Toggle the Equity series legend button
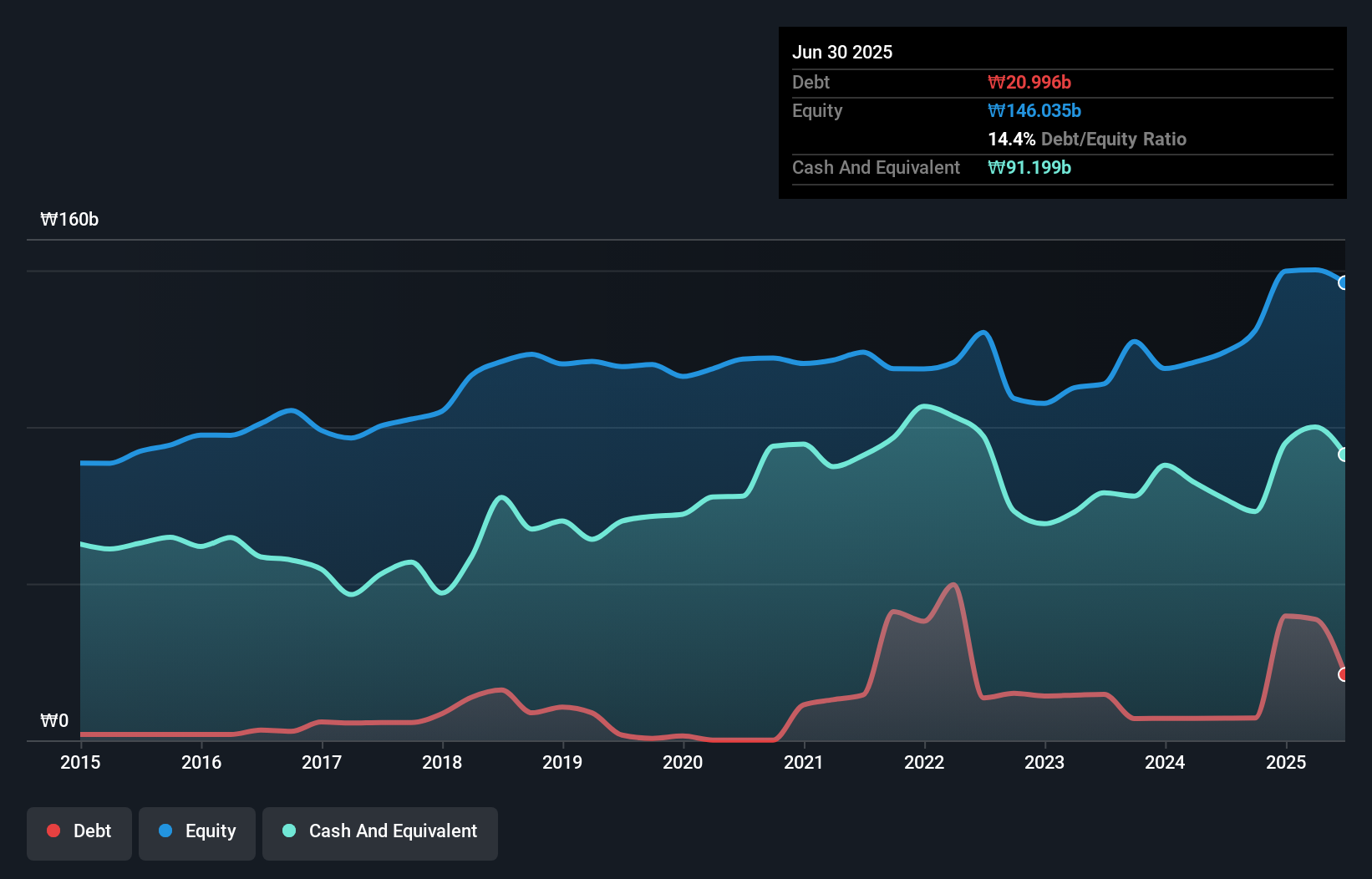 coord(197,833)
